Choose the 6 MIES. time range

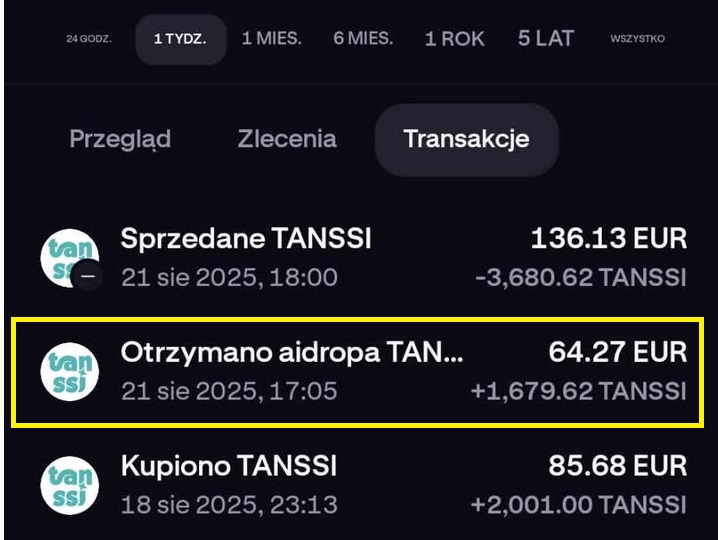click(x=363, y=40)
